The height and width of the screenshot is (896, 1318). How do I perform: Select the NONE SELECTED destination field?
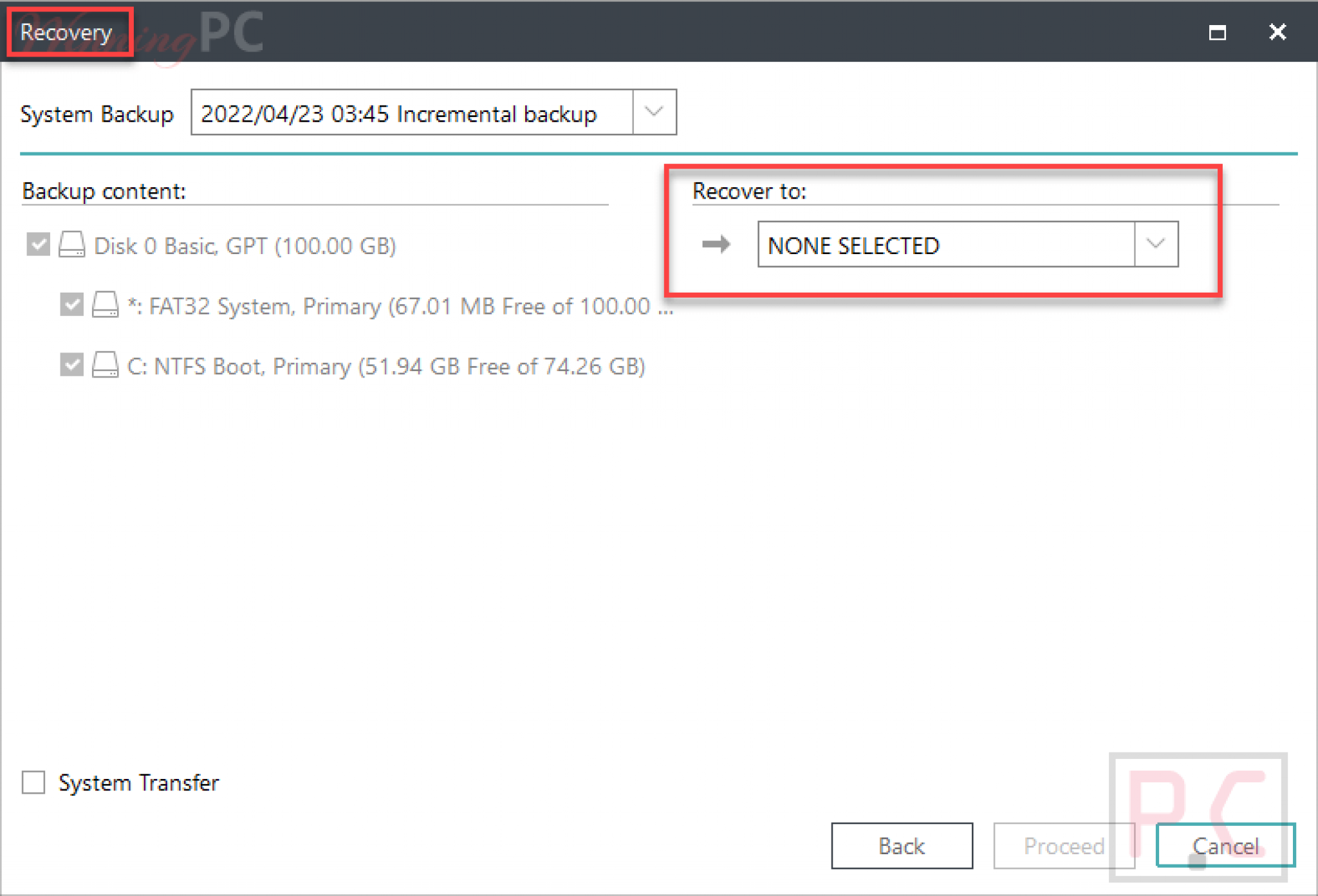click(968, 244)
